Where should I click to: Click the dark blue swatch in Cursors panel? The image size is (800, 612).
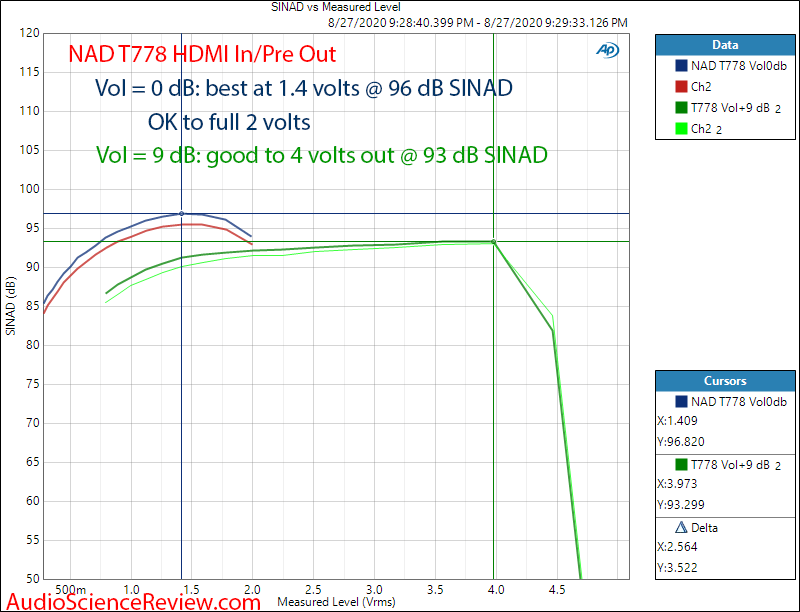[x=681, y=401]
